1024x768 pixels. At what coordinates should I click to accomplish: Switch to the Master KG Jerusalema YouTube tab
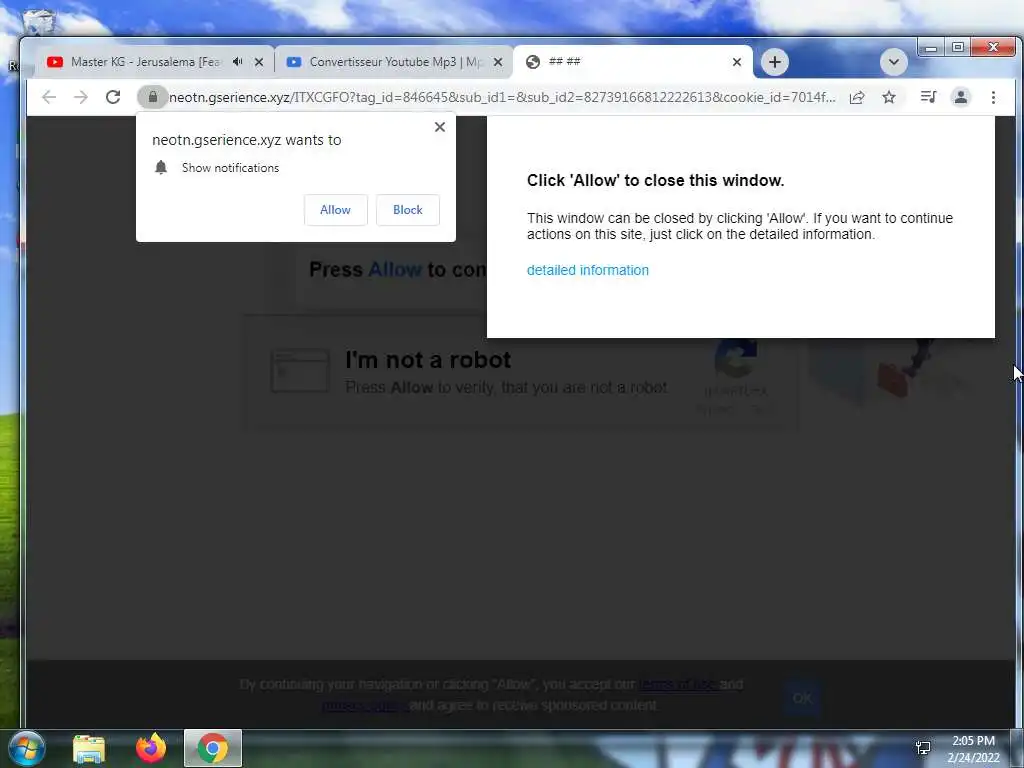click(147, 62)
